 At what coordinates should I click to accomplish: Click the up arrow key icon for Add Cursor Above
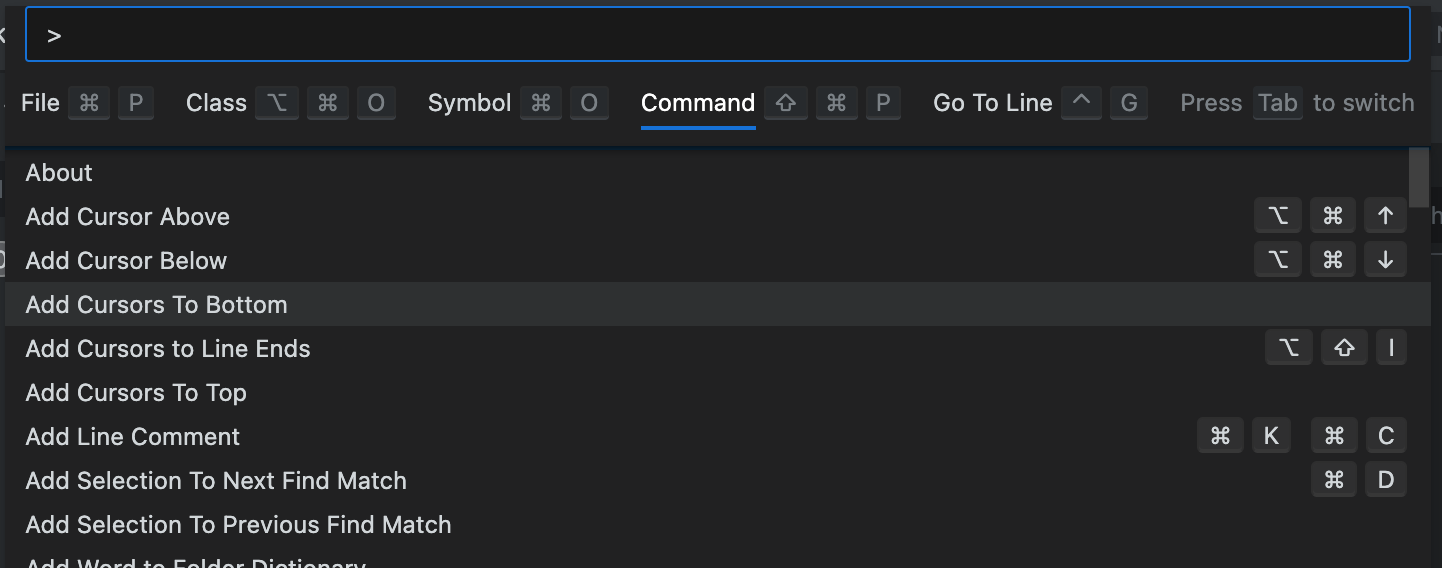pyautogui.click(x=1385, y=215)
